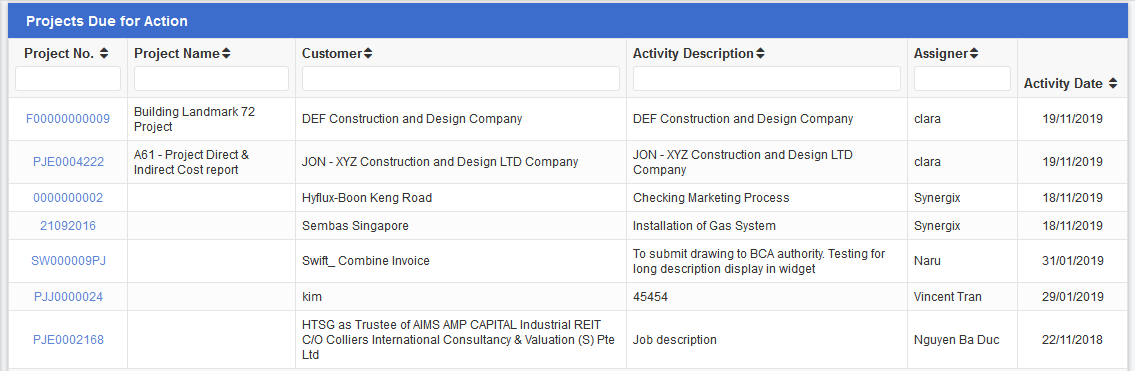Select activity description '45454'
Image resolution: width=1135 pixels, height=371 pixels.
click(649, 297)
